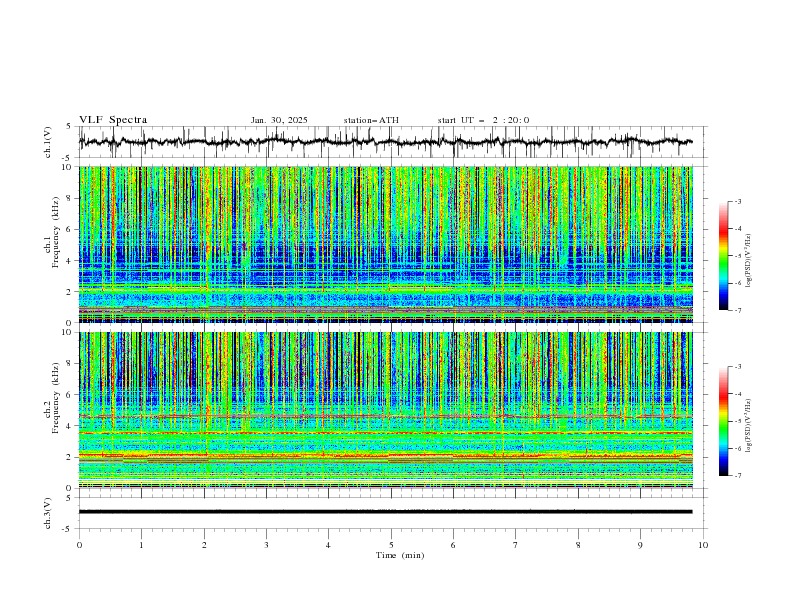Click the upper color scale bar
Image resolution: width=792 pixels, height=612 pixels.
pyautogui.click(x=723, y=256)
